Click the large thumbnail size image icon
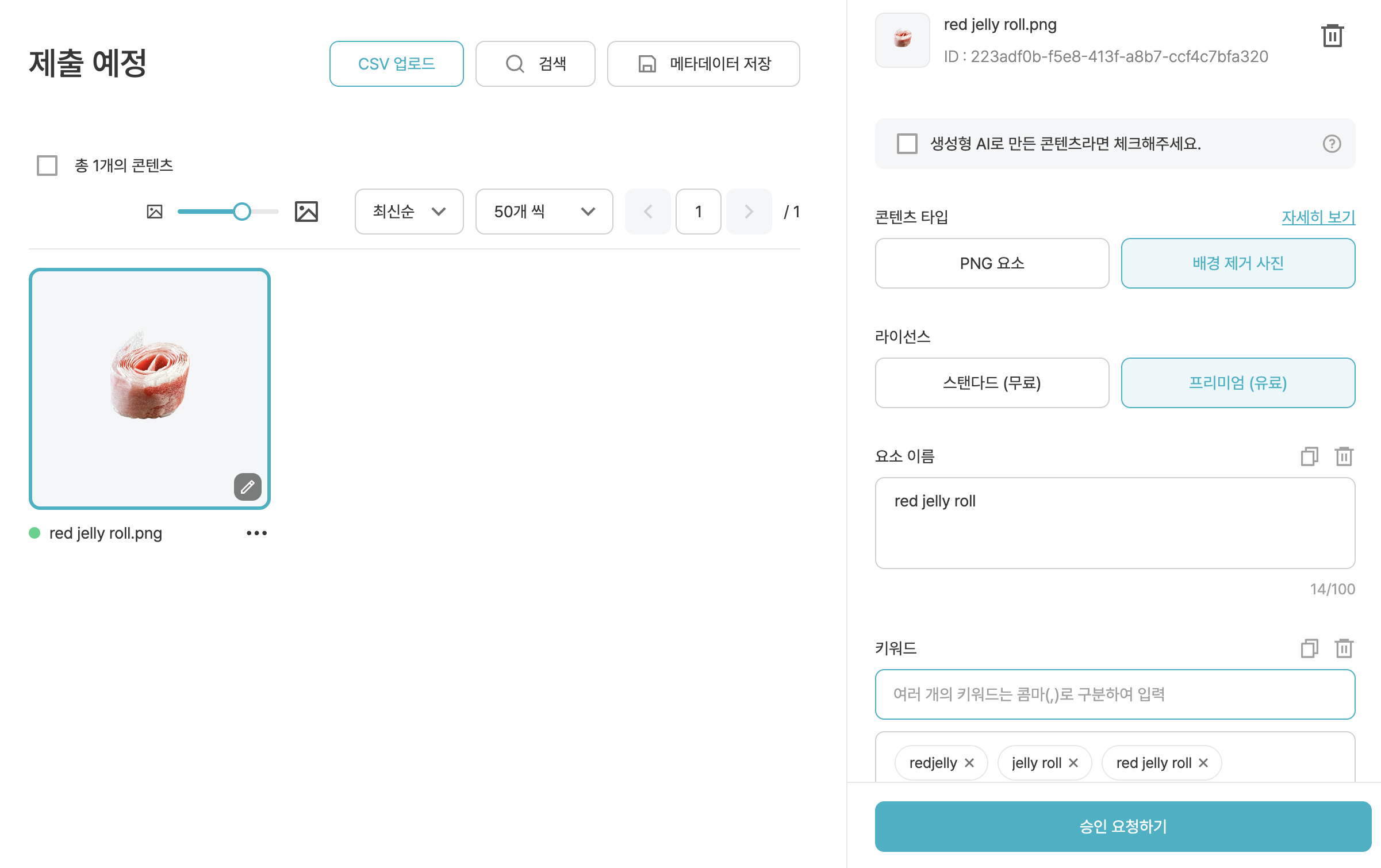This screenshot has height=868, width=1381. point(306,212)
